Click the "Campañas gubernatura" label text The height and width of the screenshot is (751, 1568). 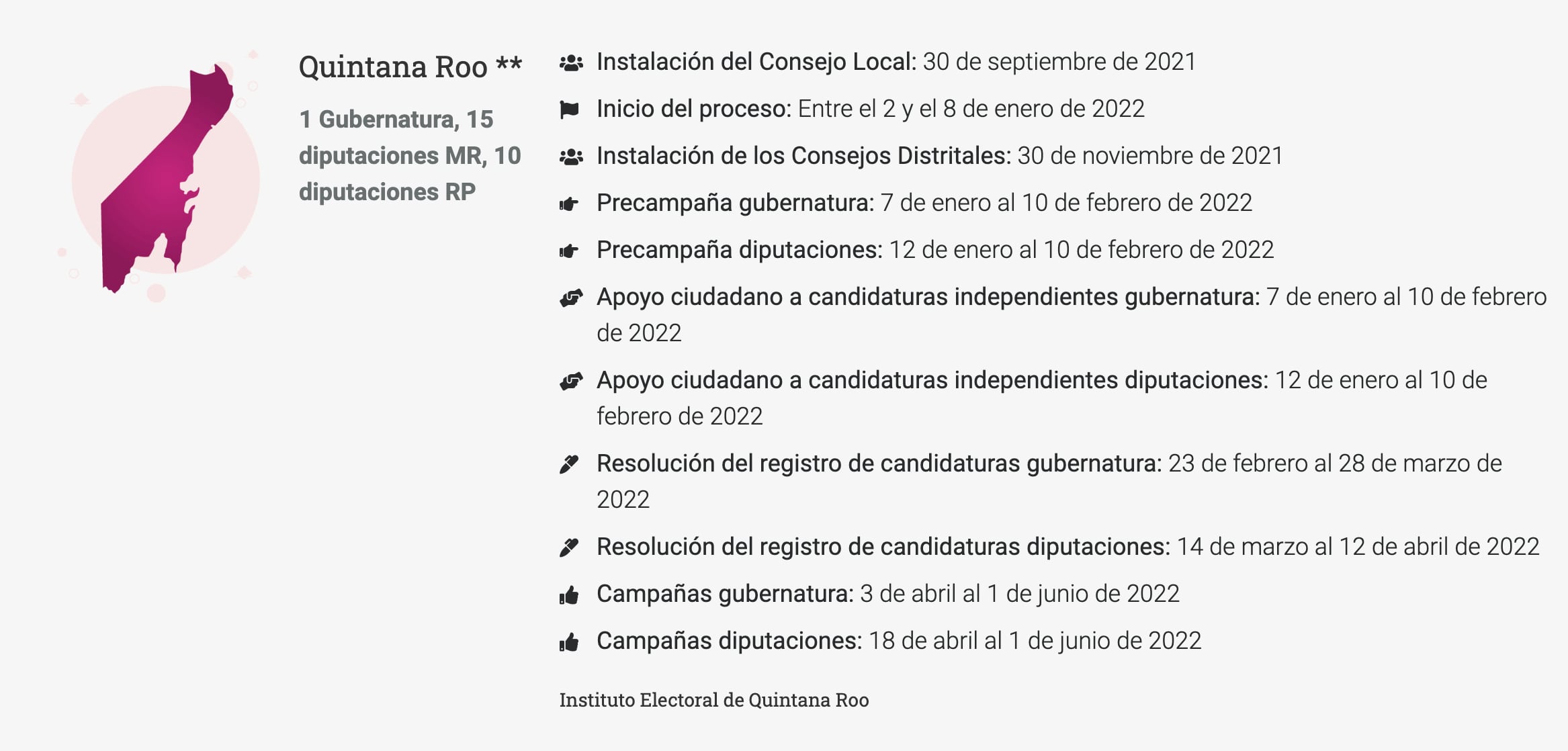click(724, 594)
